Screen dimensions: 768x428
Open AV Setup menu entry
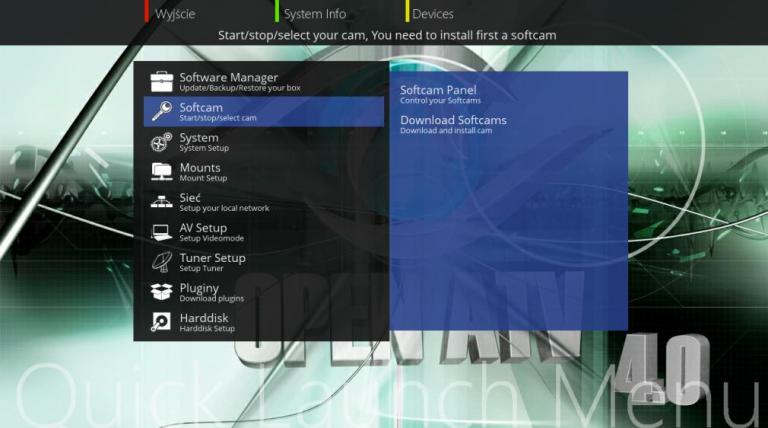tap(264, 232)
